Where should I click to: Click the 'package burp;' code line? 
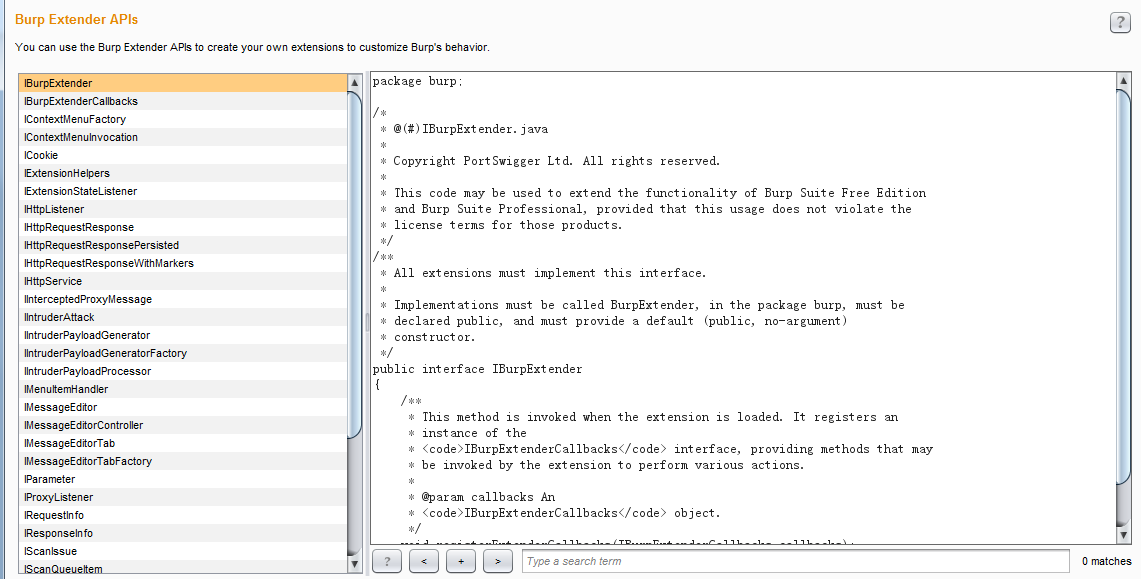tap(418, 81)
